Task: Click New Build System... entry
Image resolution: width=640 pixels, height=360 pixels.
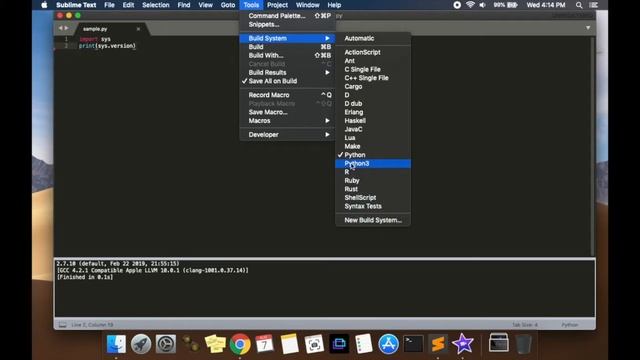Action: (x=373, y=220)
